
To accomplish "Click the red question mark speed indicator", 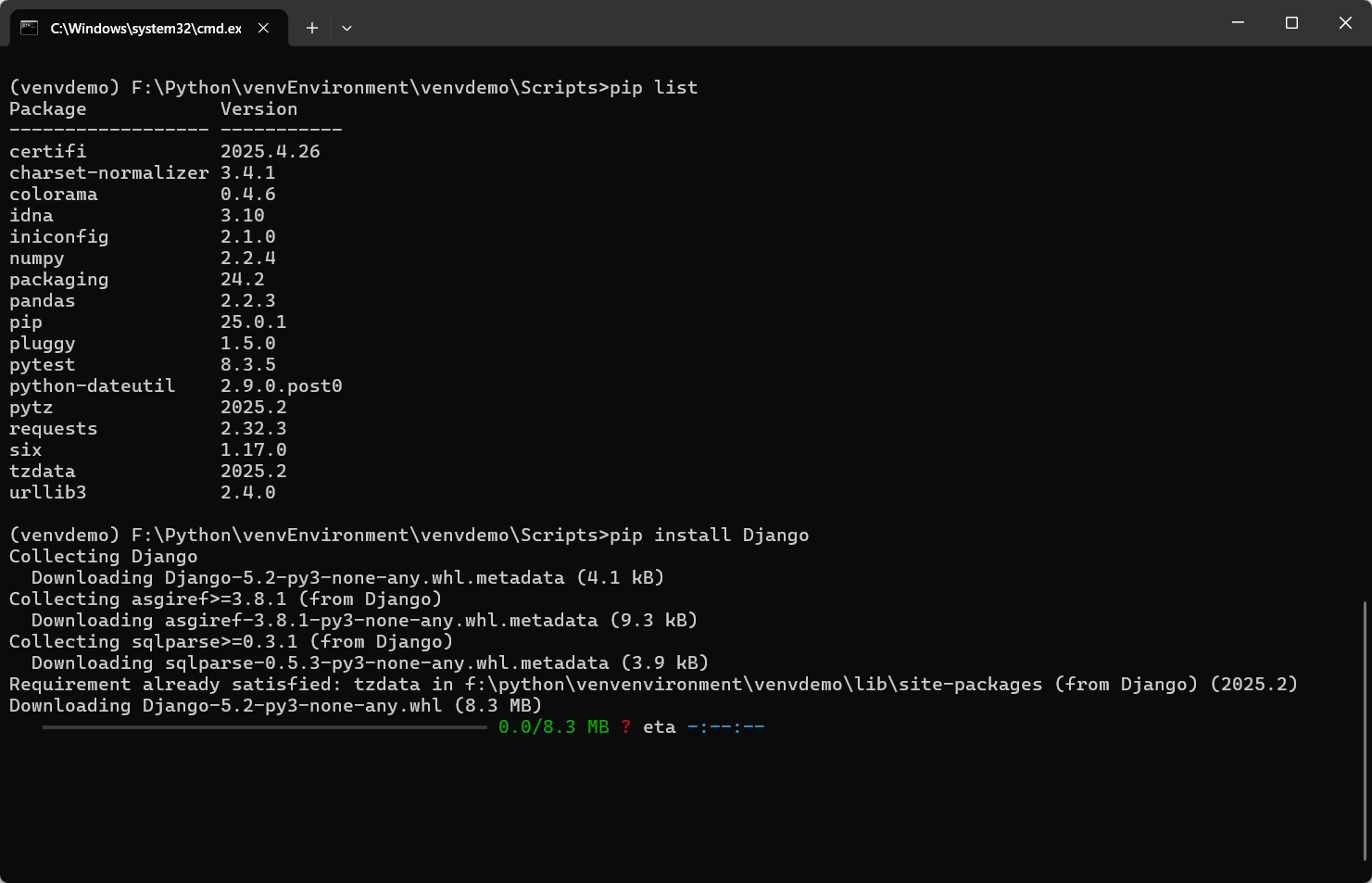I will pyautogui.click(x=626, y=727).
